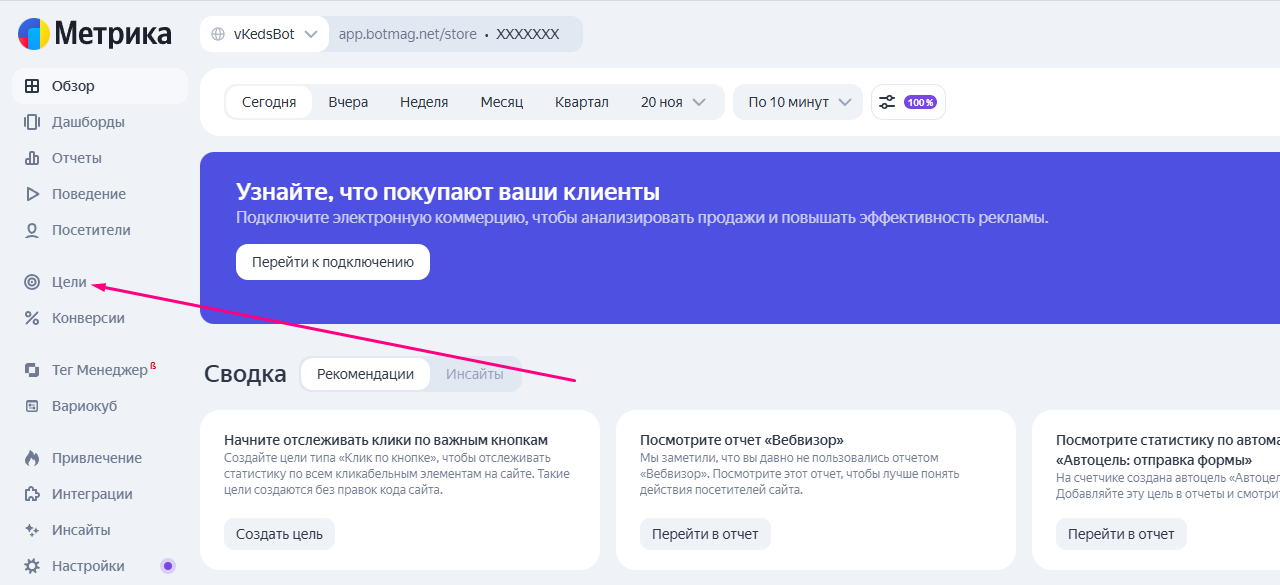This screenshot has width=1280, height=585.
Task: Open the segment filter sliders with 100%
Action: [907, 102]
